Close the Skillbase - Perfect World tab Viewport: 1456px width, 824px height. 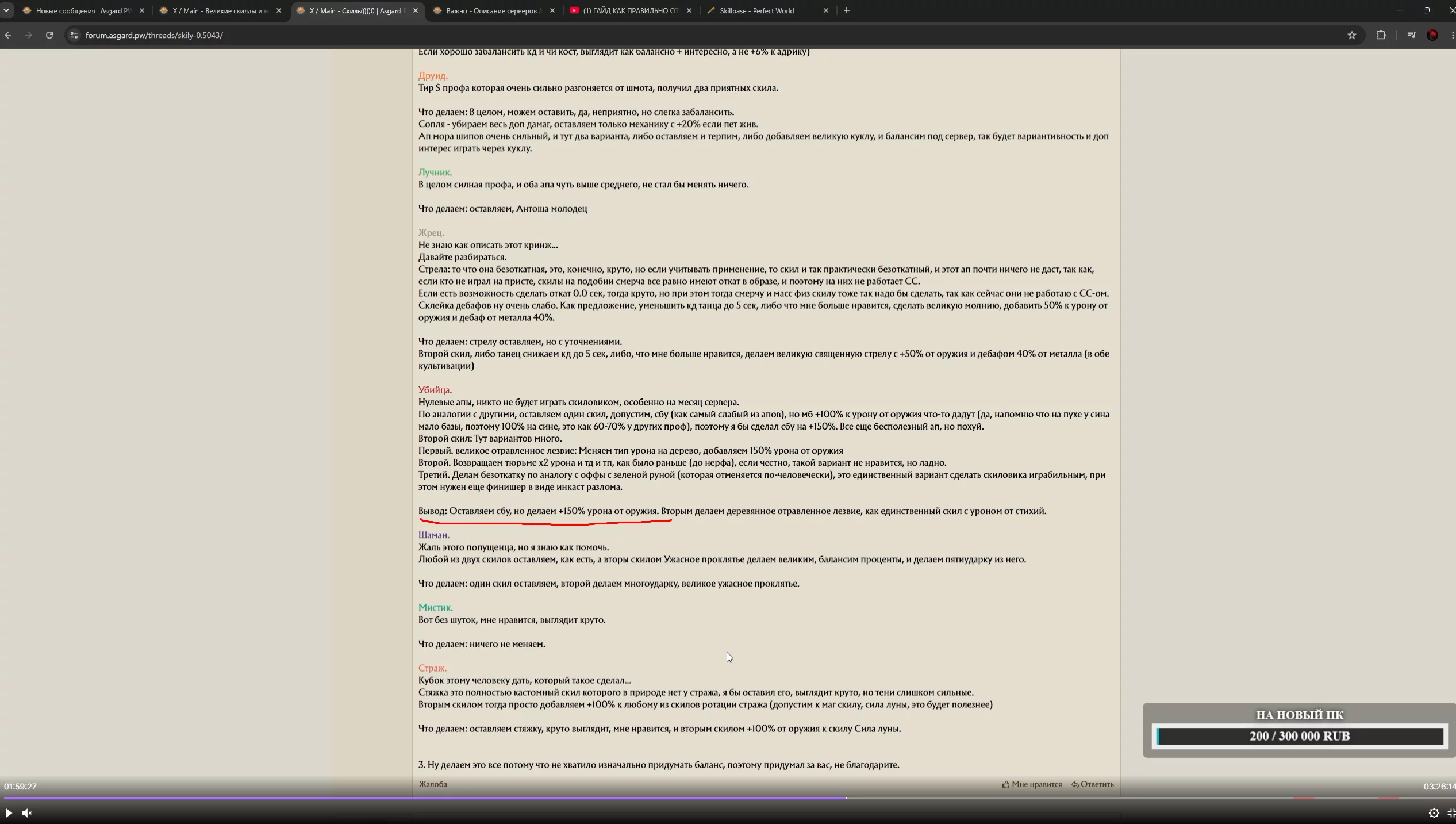(x=826, y=10)
